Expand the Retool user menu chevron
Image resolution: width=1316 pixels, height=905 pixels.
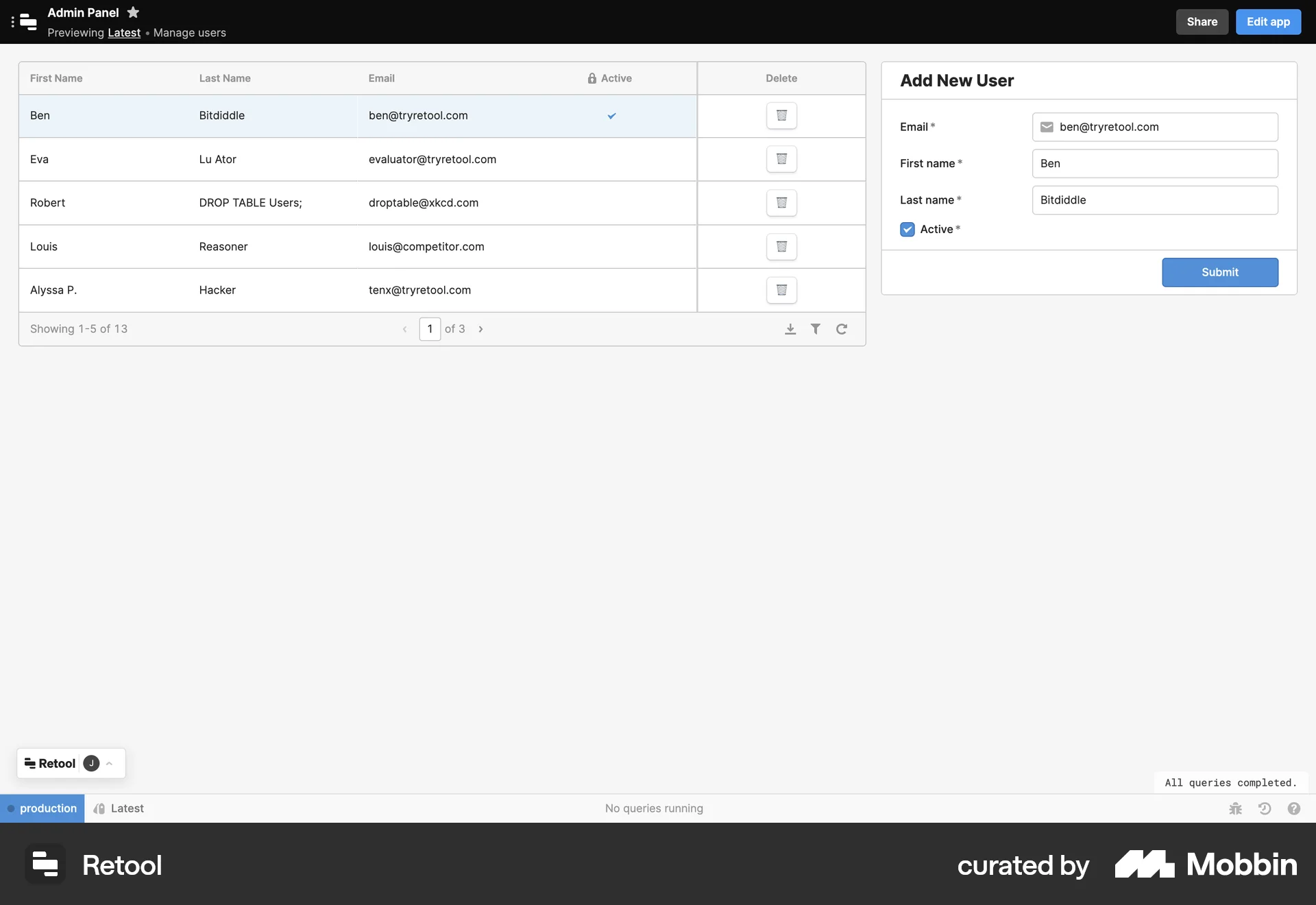(x=109, y=763)
